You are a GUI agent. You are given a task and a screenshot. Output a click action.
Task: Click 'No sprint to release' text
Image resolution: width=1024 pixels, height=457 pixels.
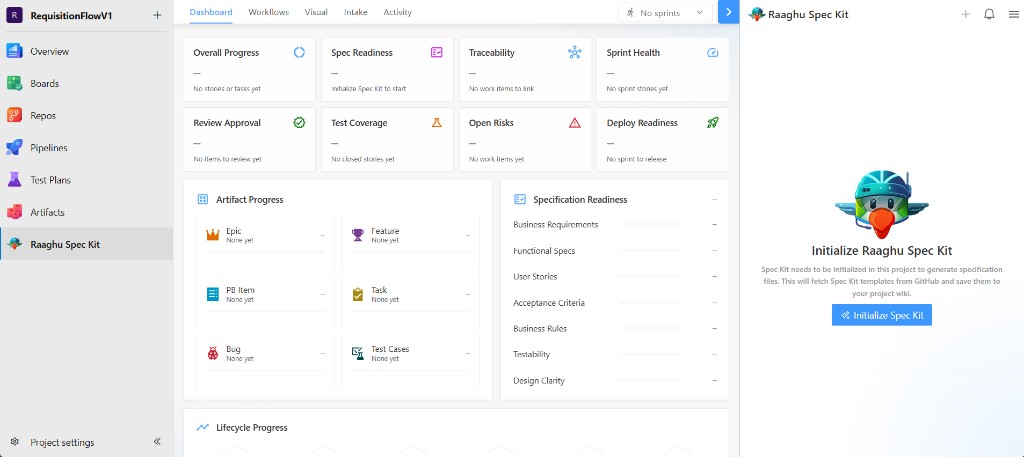point(636,159)
